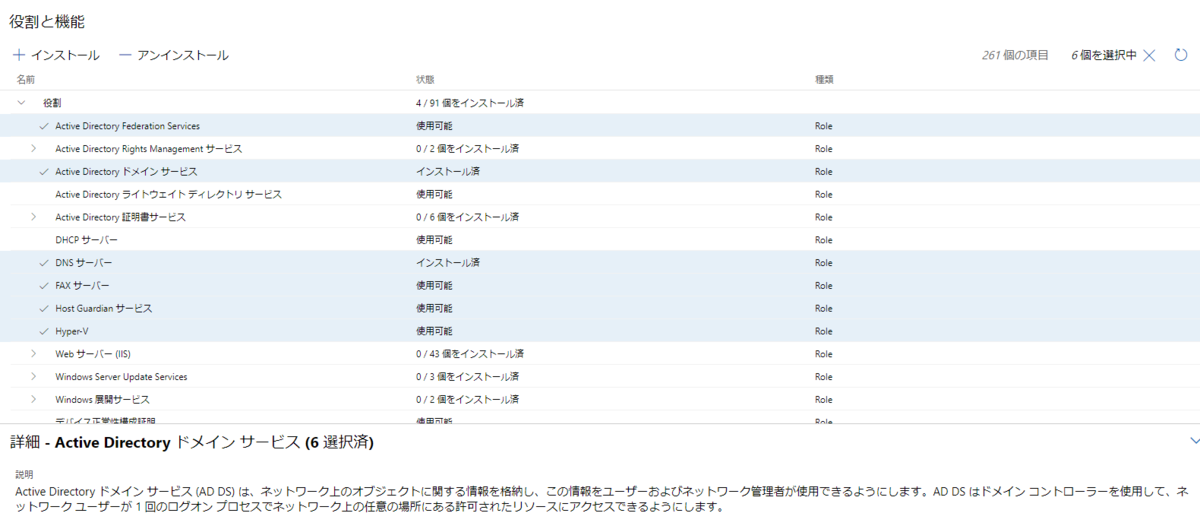
Task: Clear the 6個を選択中 selection with the X icon
Action: 1149,55
